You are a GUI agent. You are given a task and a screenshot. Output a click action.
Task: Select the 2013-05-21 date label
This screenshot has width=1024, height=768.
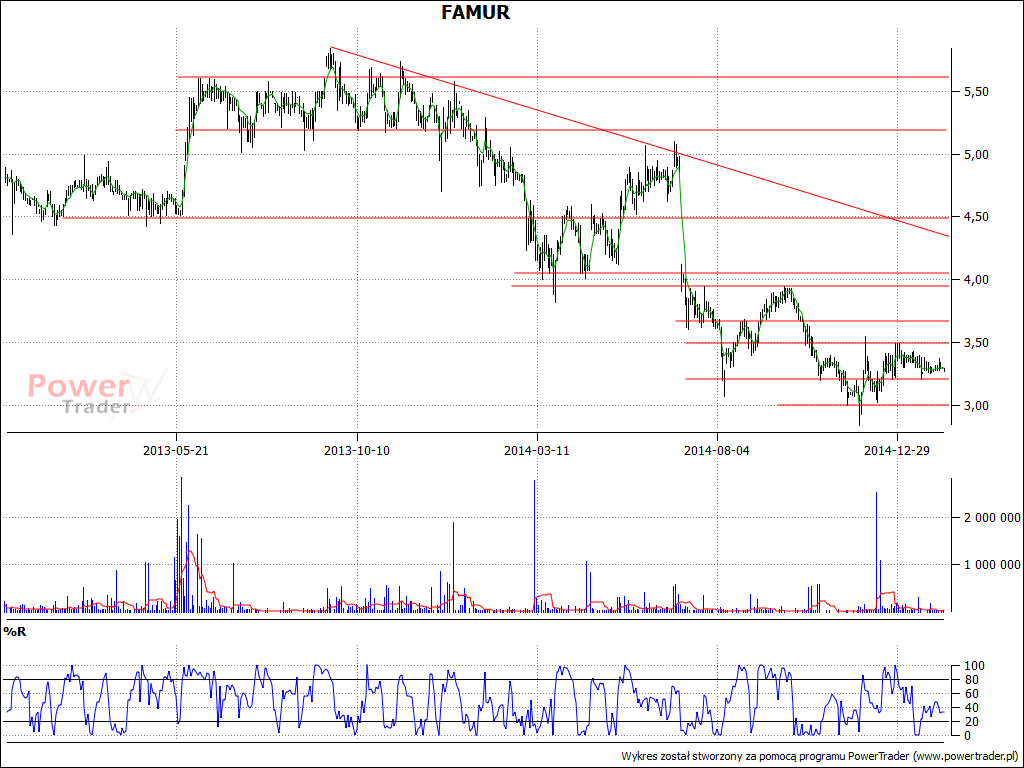click(176, 451)
